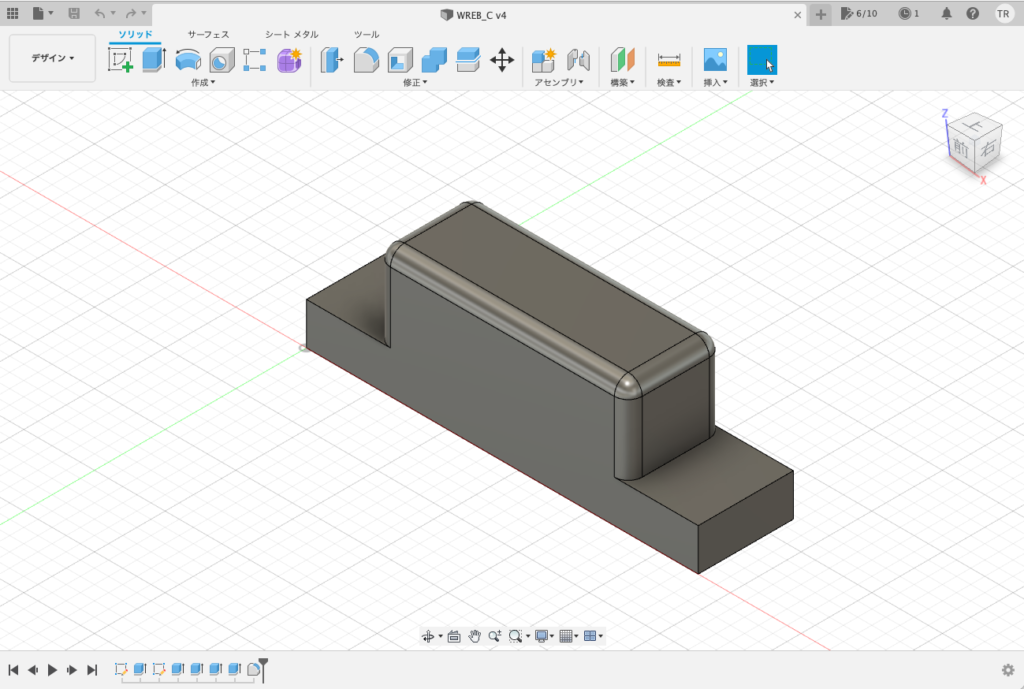
Task: Activate the Move/Copy arrows tool
Action: 502,60
